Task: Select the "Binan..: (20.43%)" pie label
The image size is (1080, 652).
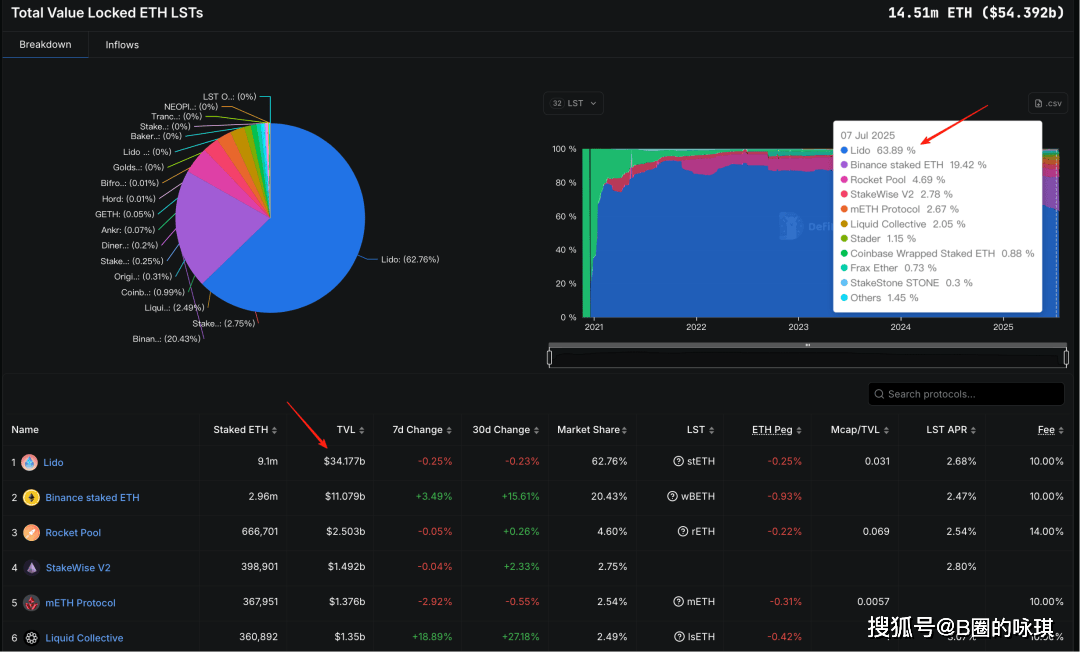Action: click(x=167, y=339)
